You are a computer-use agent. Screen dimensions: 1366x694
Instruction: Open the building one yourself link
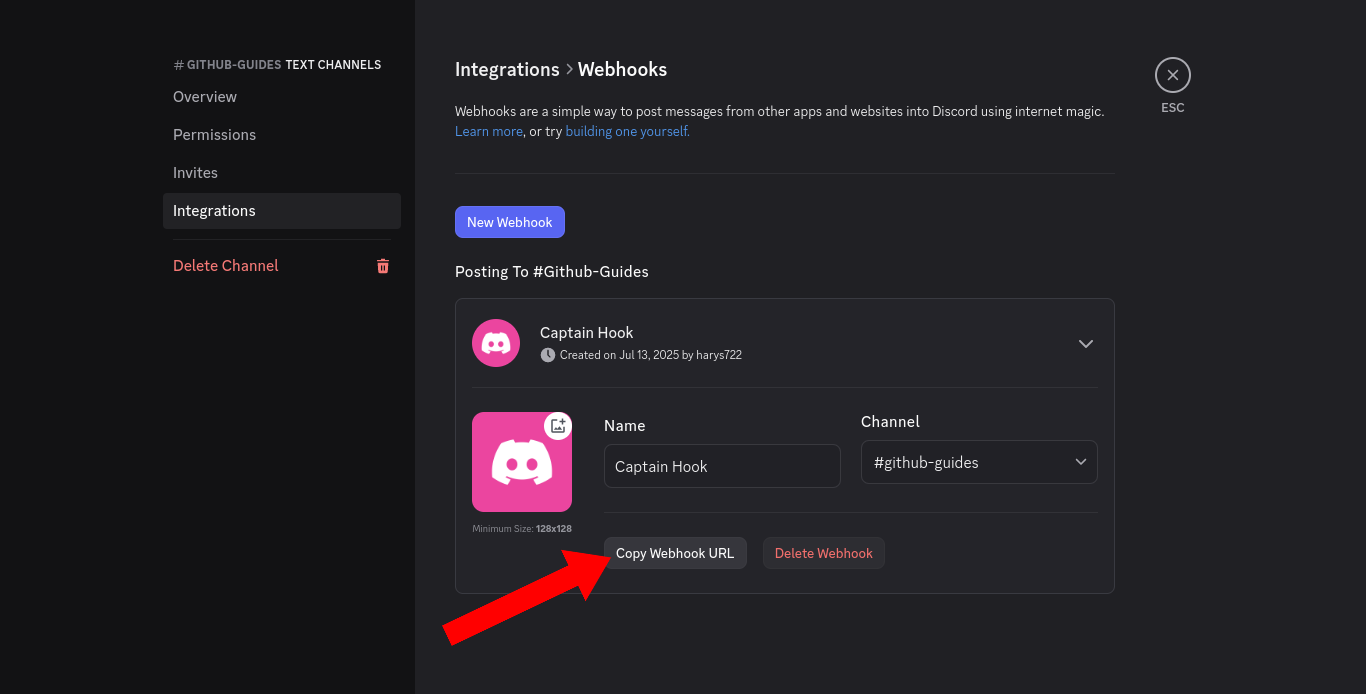click(x=627, y=131)
